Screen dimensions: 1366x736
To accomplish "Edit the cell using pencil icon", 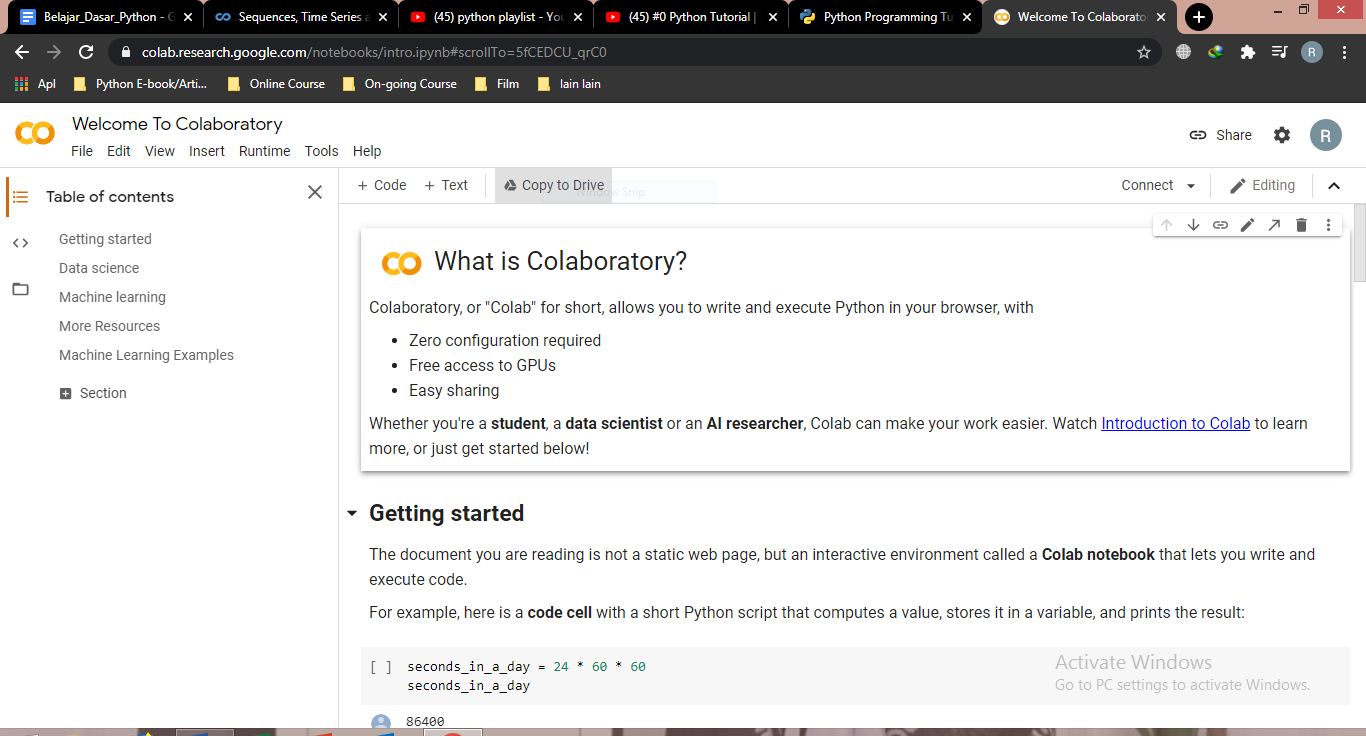I will [1247, 224].
